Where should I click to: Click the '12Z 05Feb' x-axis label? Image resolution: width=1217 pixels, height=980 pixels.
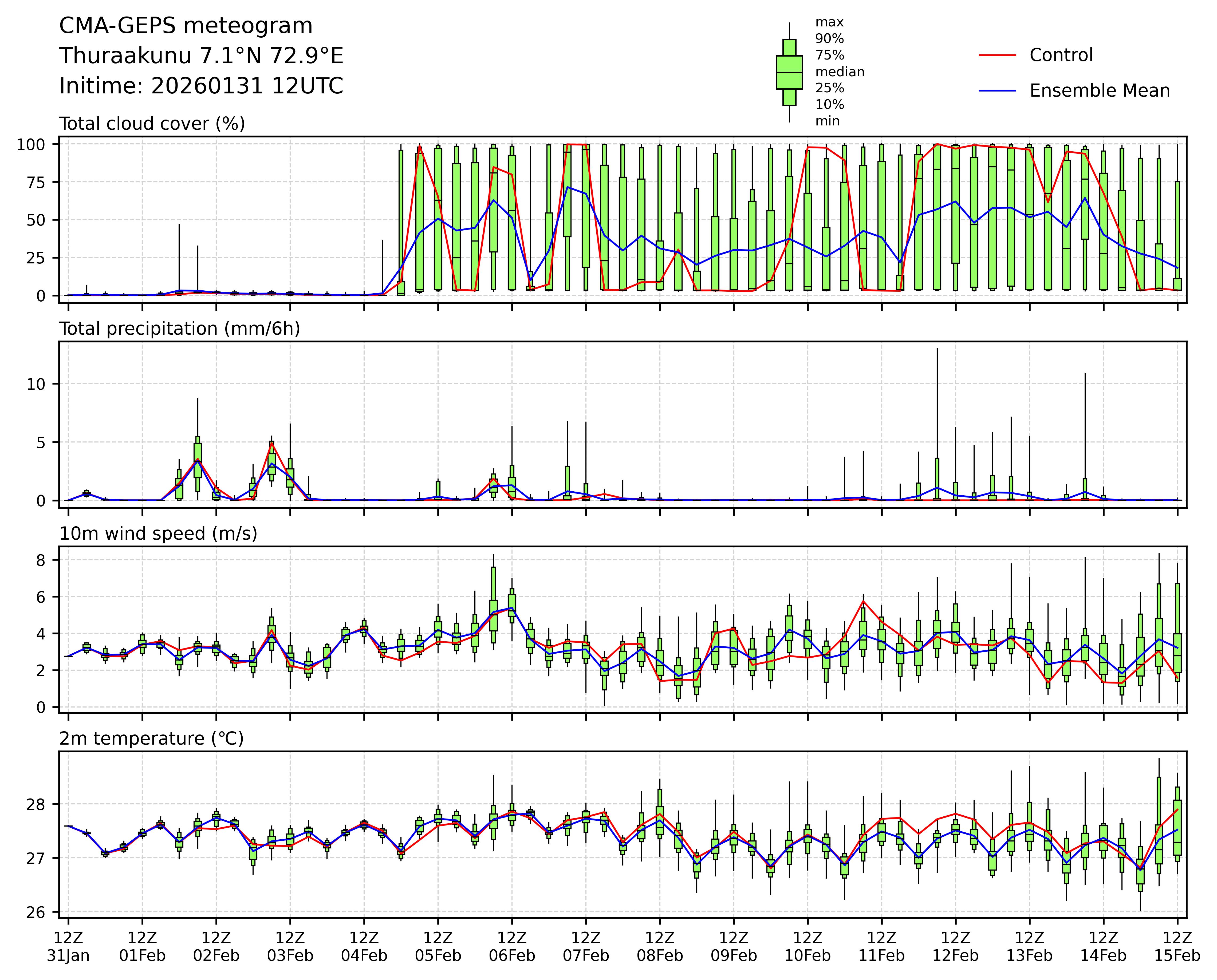(x=438, y=947)
